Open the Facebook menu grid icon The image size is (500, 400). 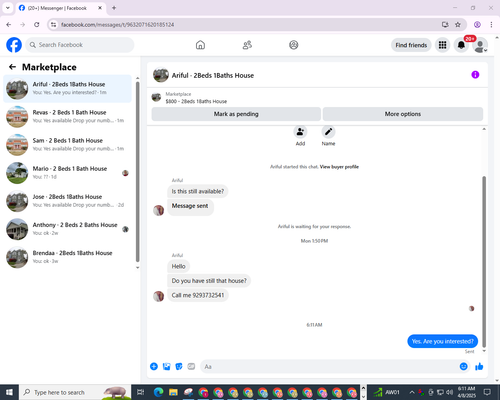[x=442, y=45]
